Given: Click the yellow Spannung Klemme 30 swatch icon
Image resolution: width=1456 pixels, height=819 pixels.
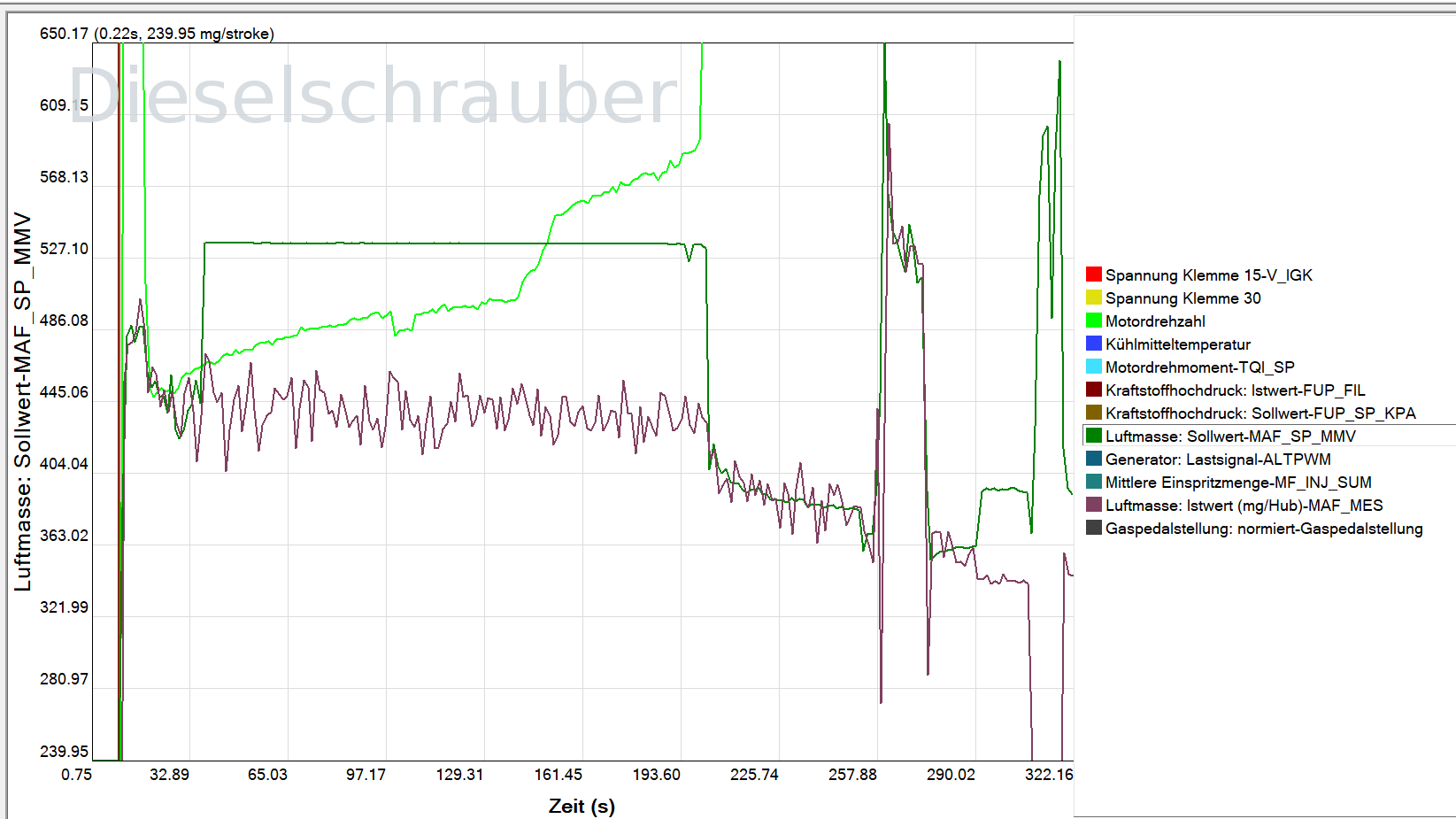Looking at the screenshot, I should [1093, 298].
